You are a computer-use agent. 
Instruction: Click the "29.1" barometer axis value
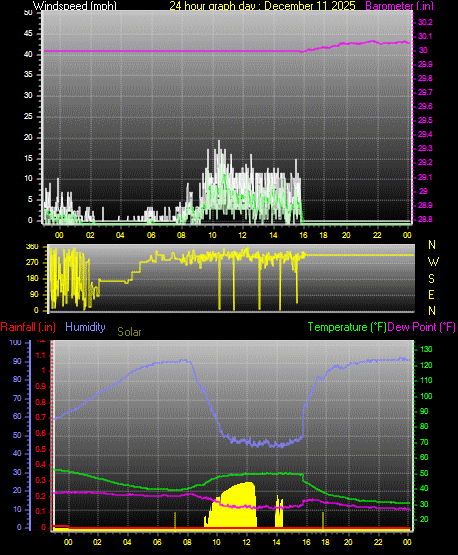click(x=425, y=177)
